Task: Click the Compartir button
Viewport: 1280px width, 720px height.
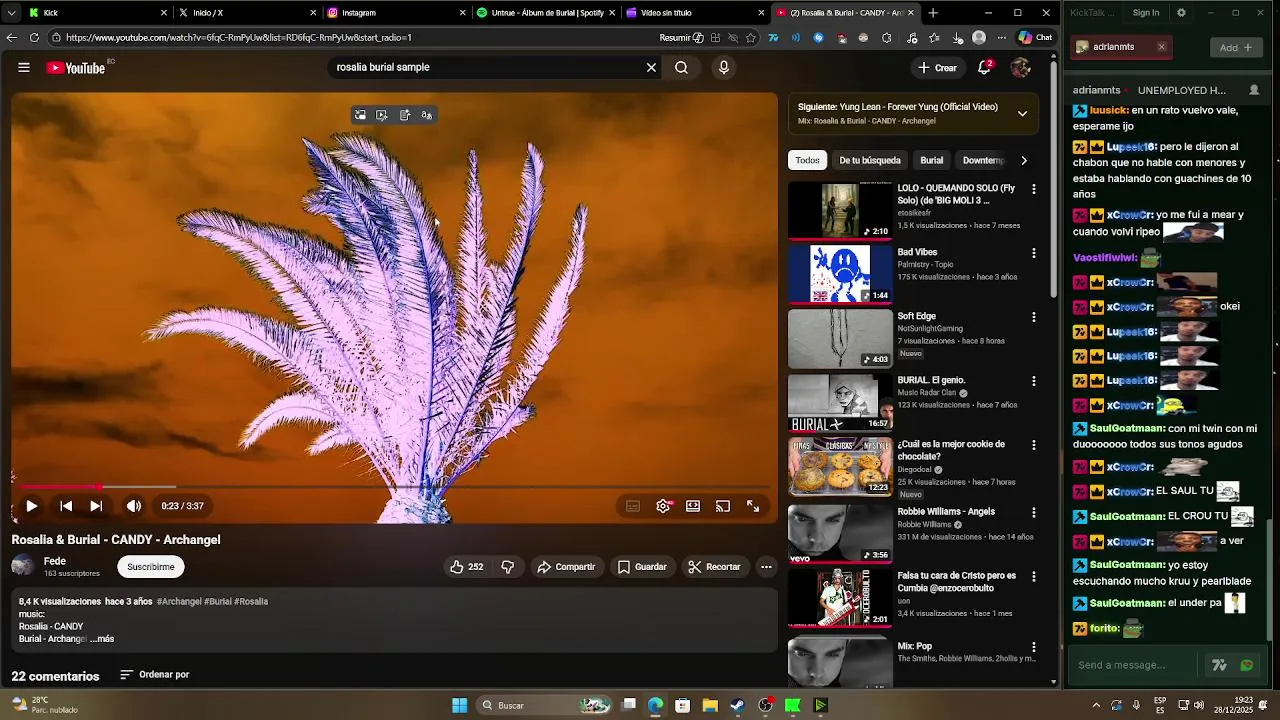Action: tap(566, 567)
